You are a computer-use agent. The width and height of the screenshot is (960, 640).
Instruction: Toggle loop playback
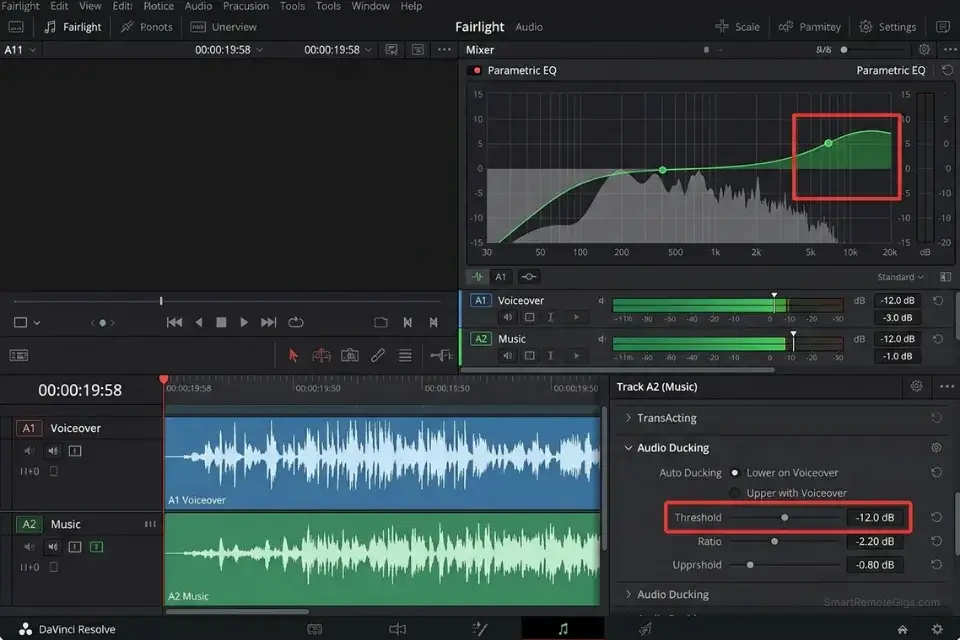click(x=296, y=322)
